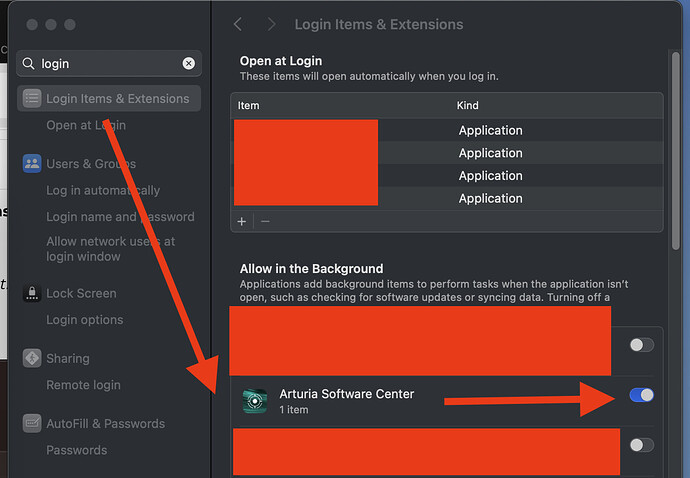Click the Login Items & Extensions list icon

32,98
